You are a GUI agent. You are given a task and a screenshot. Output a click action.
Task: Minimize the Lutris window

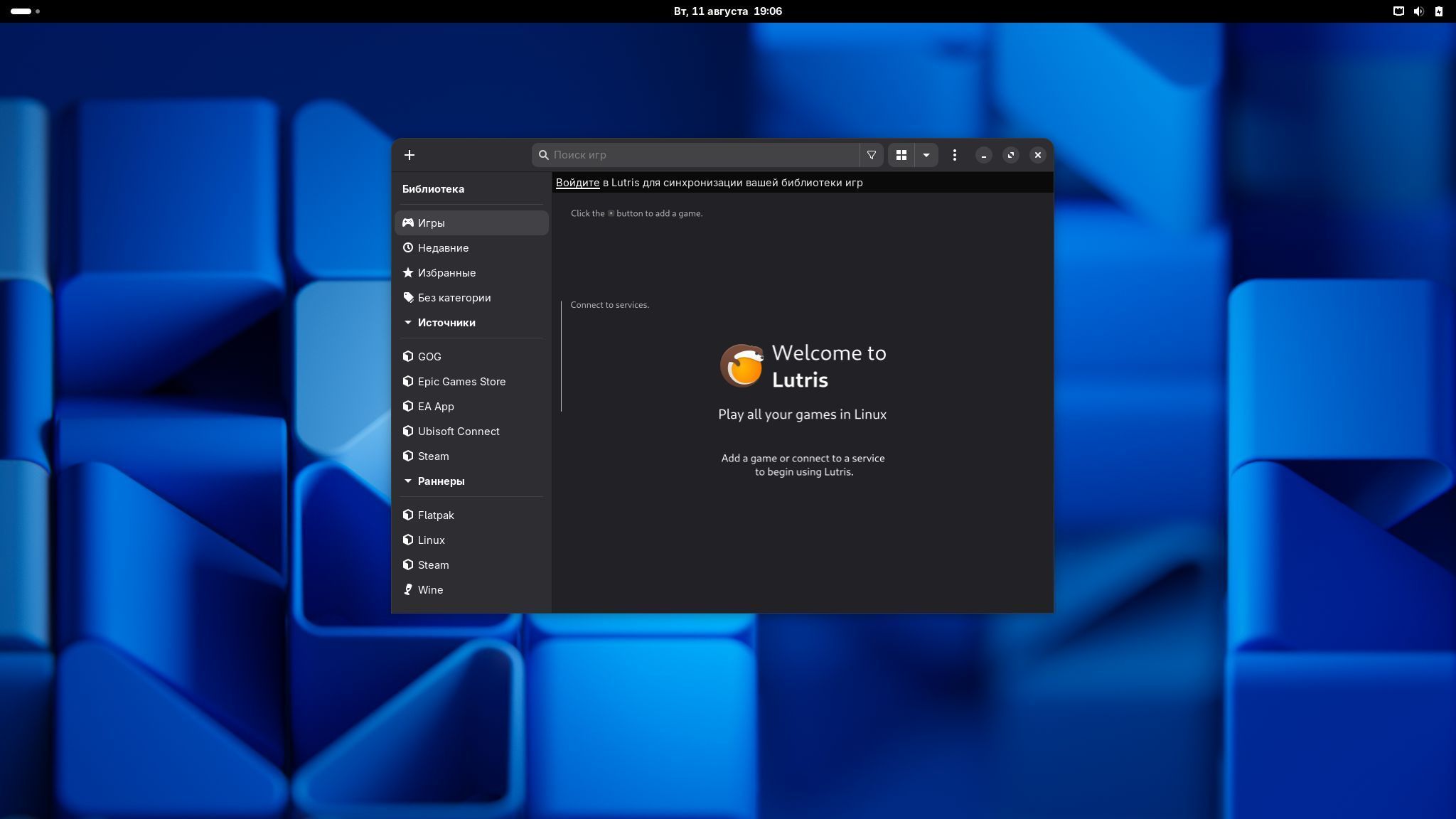984,155
